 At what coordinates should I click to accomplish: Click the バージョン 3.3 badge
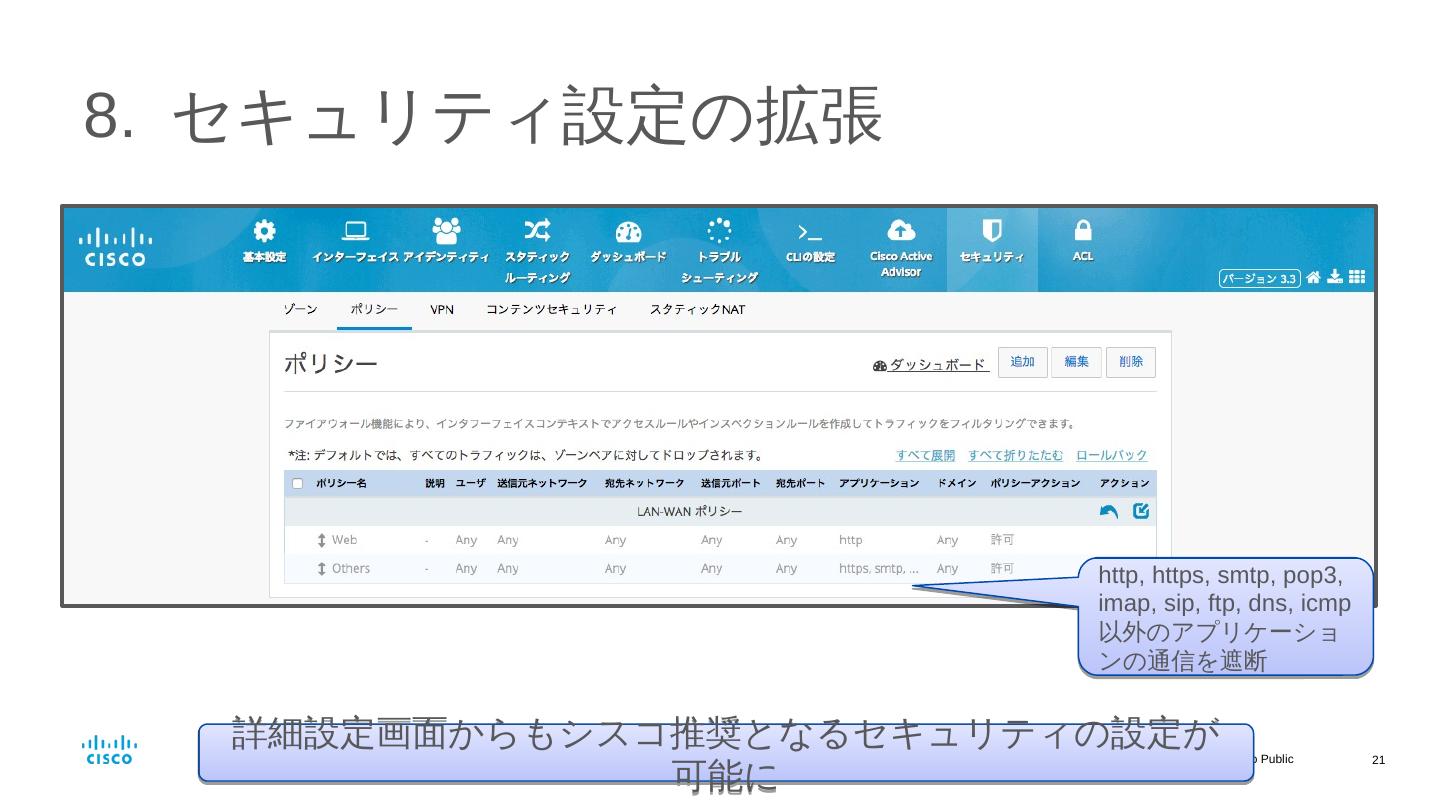click(x=1260, y=279)
